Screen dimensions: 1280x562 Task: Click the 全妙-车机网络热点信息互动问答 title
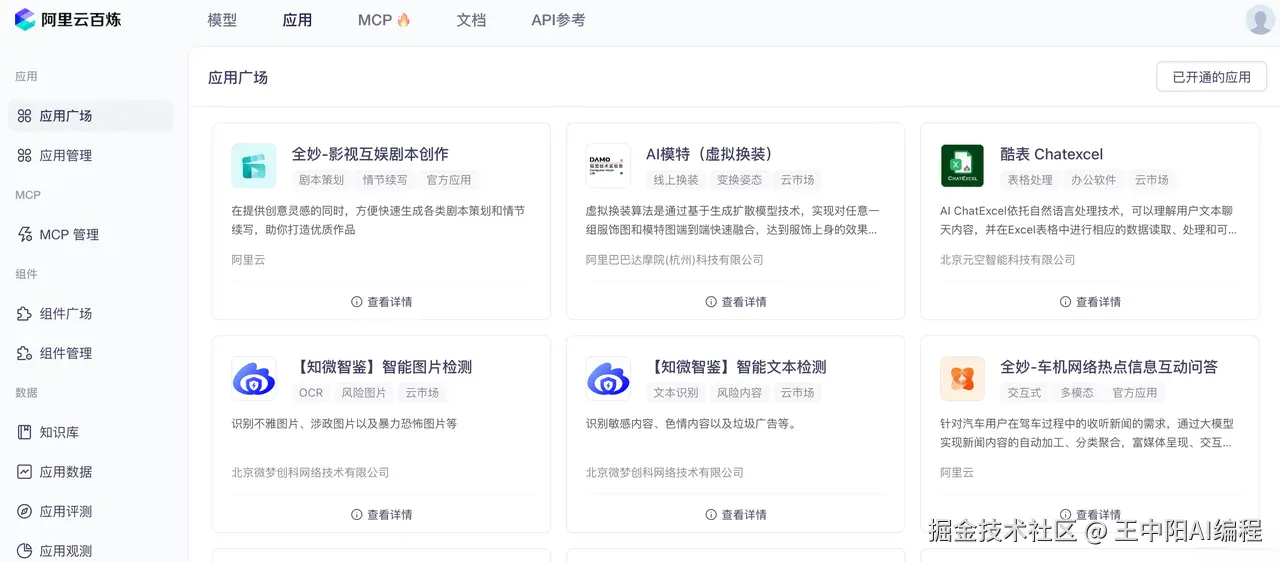tap(1109, 367)
